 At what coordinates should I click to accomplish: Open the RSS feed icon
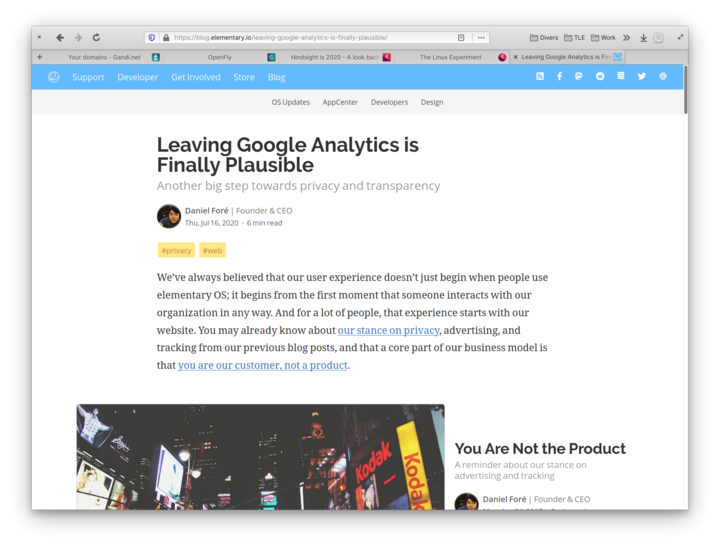tap(540, 76)
